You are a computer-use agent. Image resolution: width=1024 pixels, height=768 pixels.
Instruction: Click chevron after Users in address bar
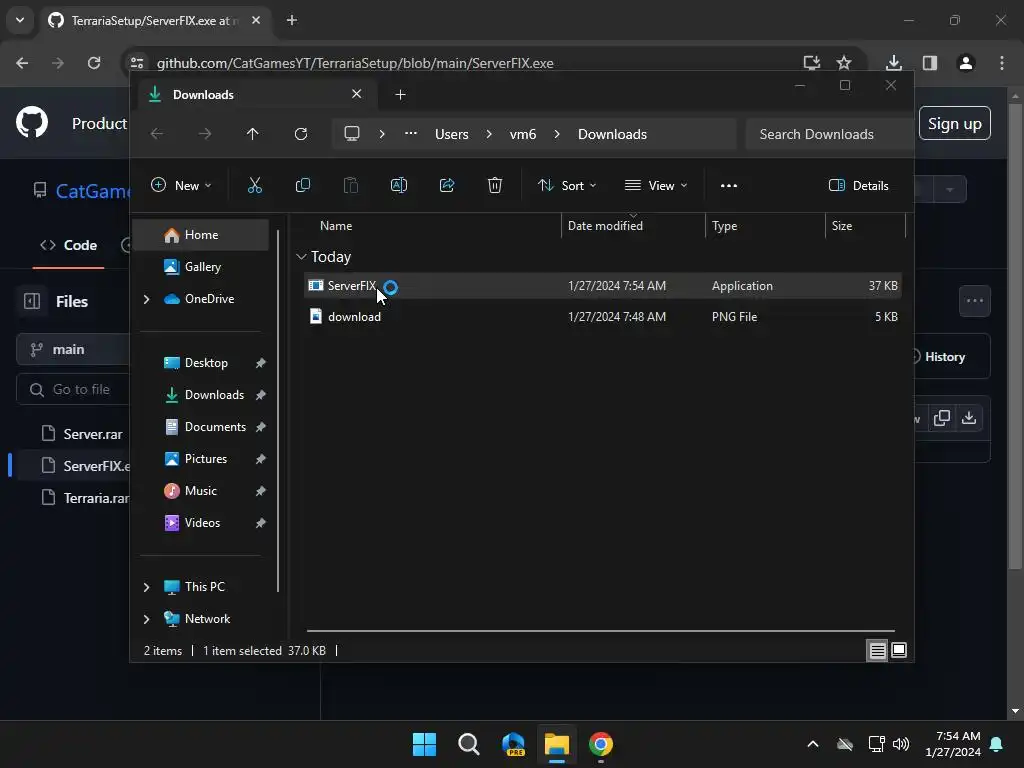[x=488, y=134]
